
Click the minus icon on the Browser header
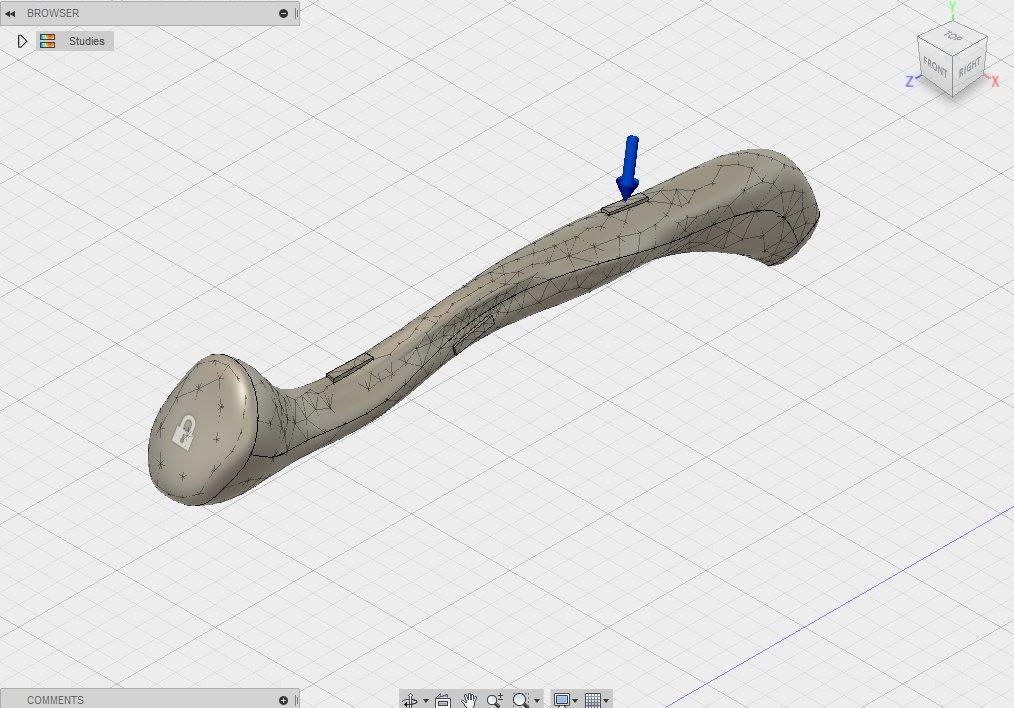click(x=283, y=13)
